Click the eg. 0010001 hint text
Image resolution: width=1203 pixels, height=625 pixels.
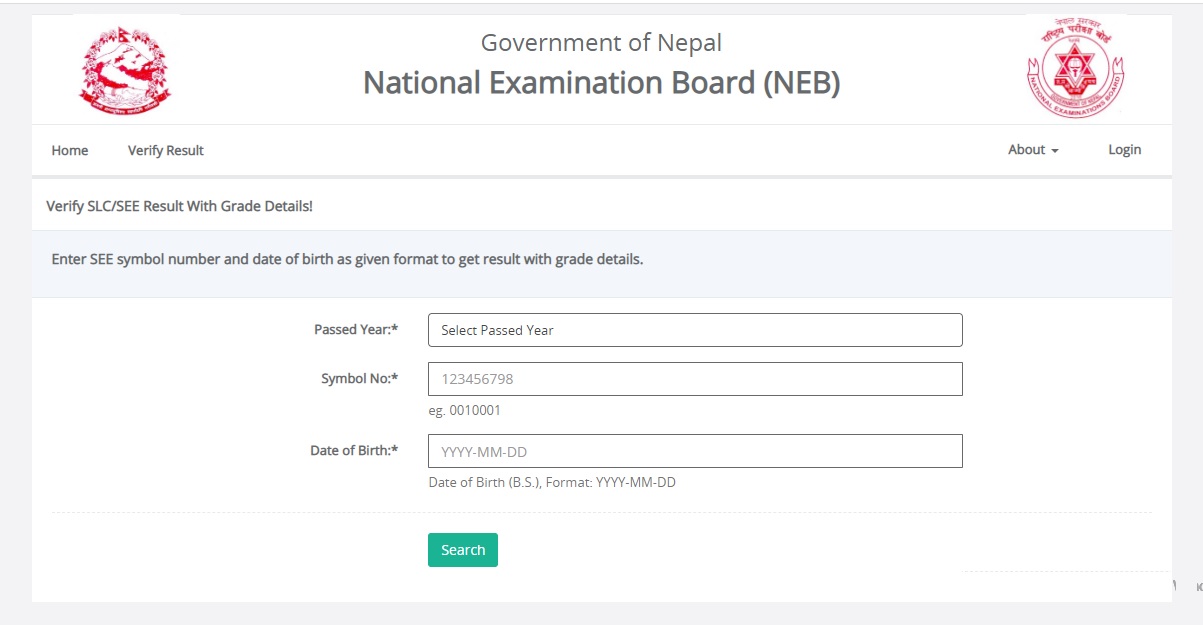point(465,411)
